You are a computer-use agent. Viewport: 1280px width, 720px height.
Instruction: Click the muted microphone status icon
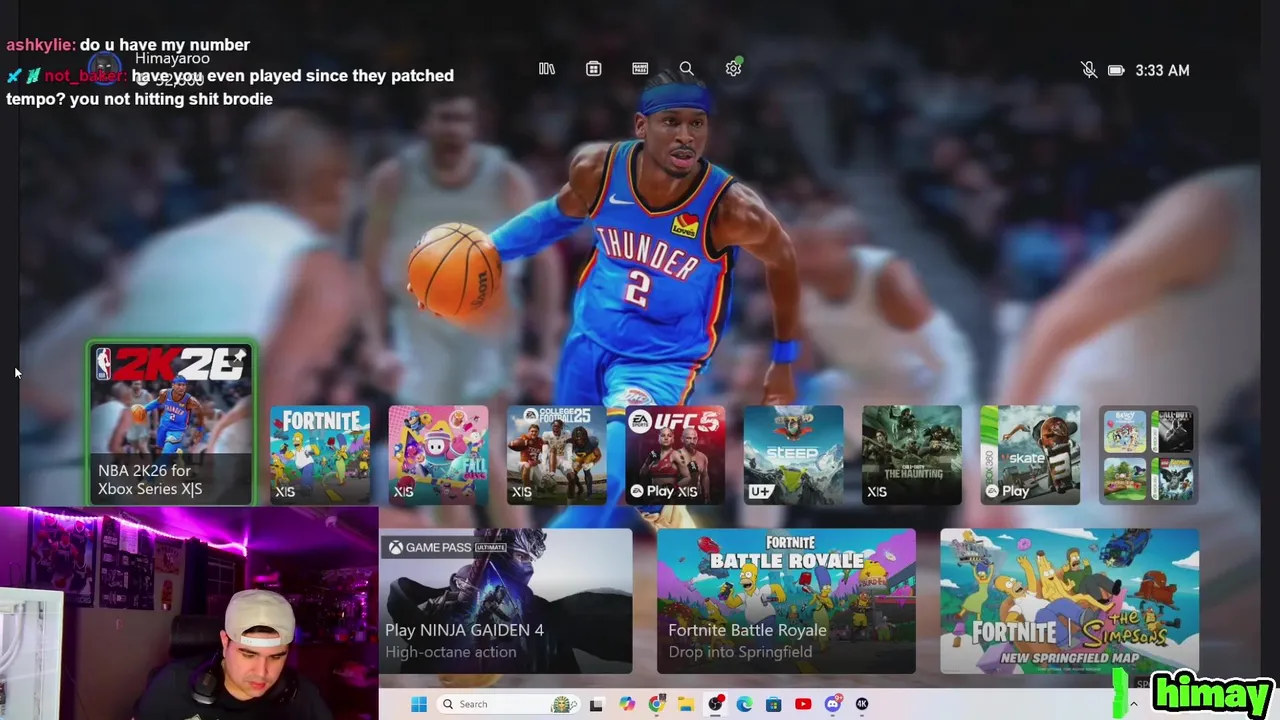coord(1089,70)
